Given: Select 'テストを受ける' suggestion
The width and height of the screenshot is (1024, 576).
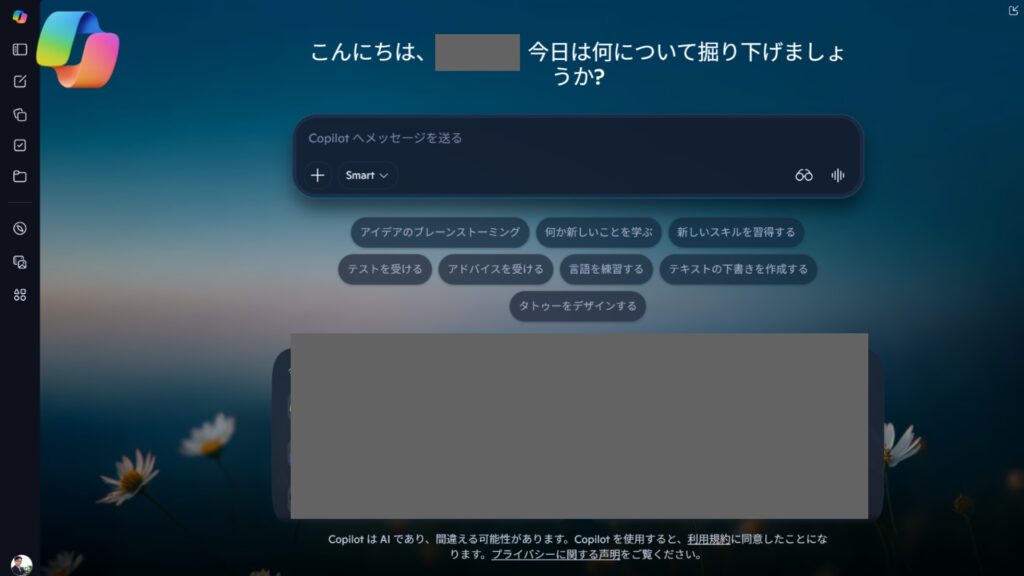Looking at the screenshot, I should click(385, 269).
